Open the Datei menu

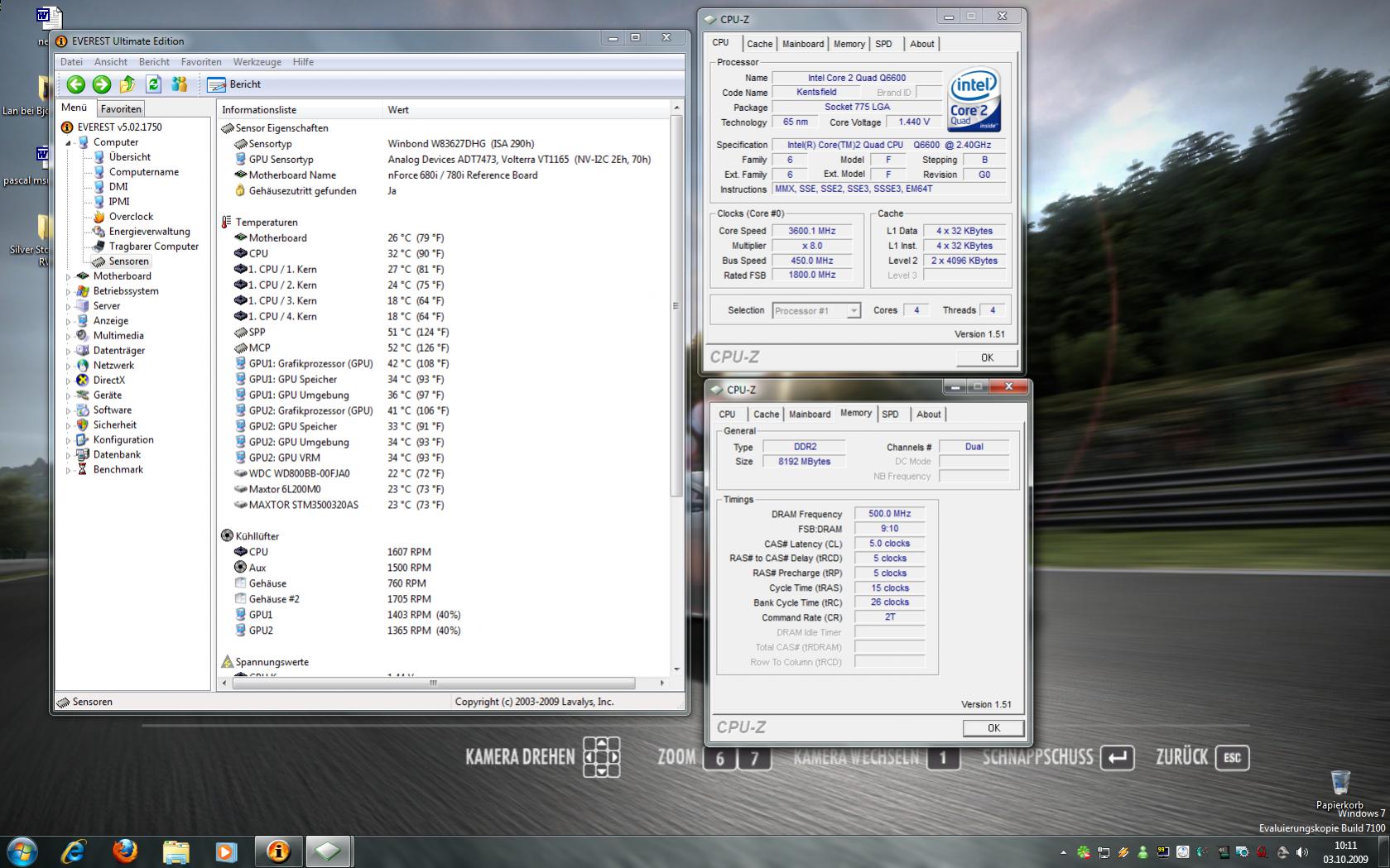click(71, 62)
